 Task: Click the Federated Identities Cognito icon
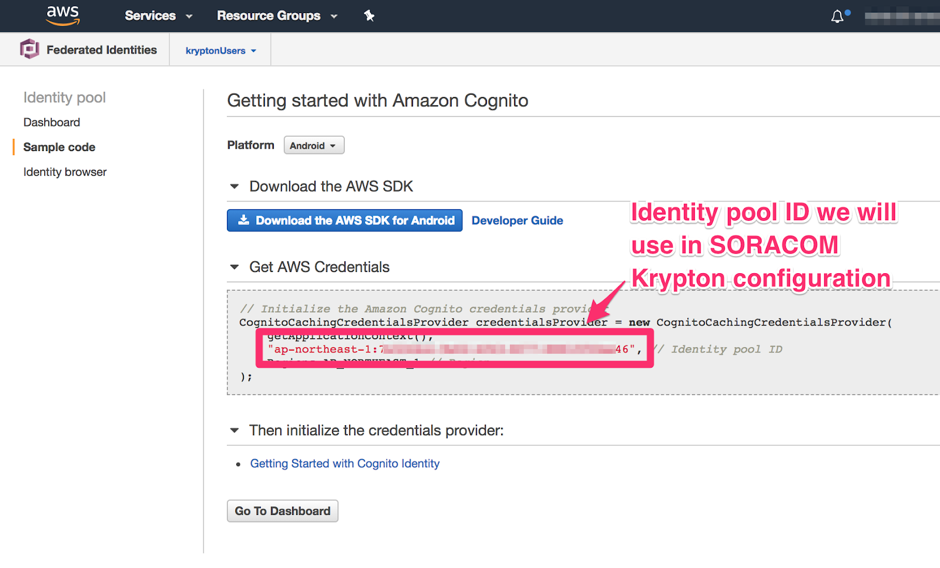[x=29, y=50]
